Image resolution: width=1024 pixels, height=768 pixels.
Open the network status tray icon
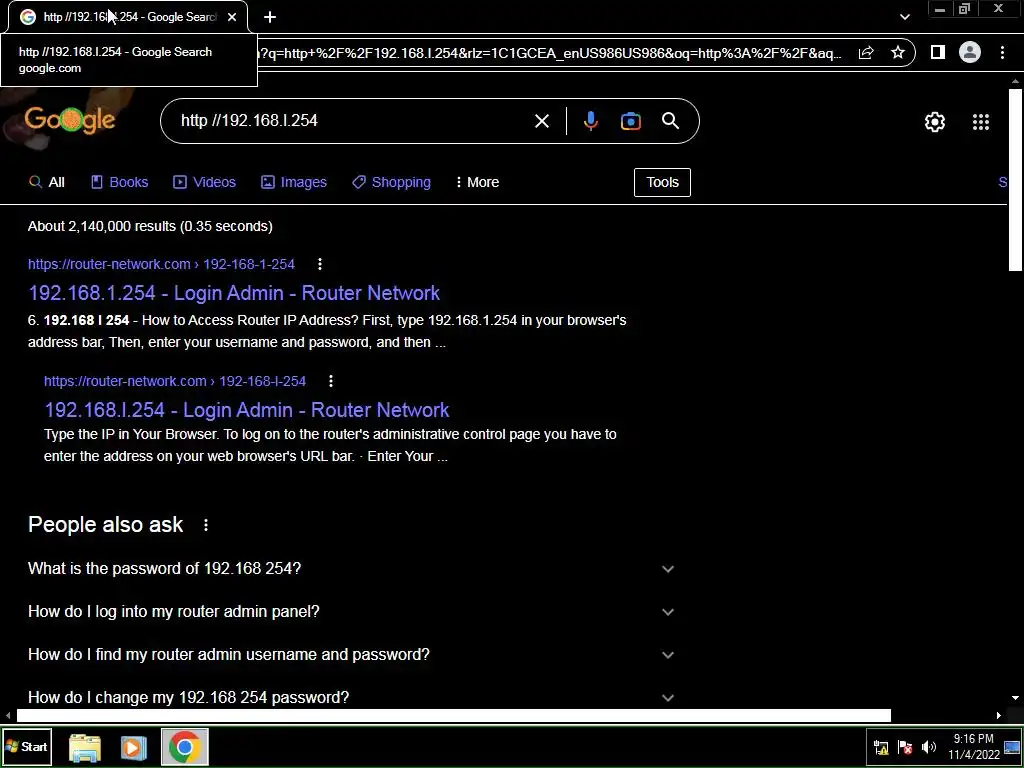881,747
